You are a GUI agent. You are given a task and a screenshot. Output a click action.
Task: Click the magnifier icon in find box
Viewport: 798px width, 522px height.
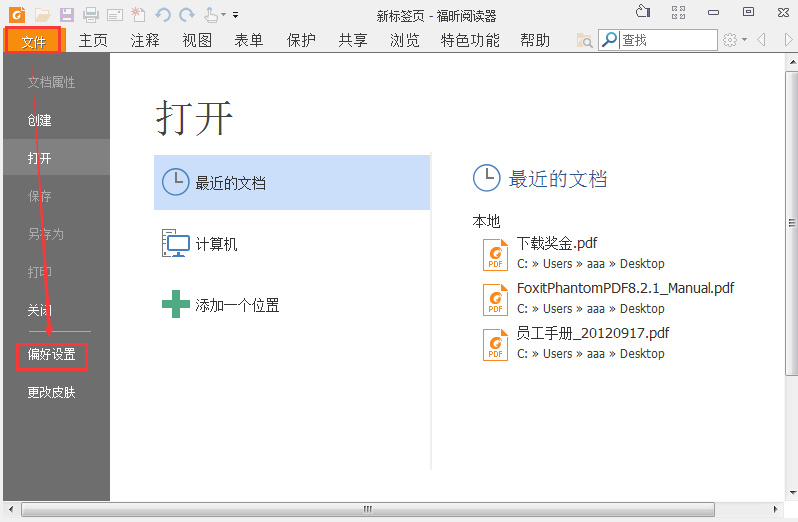point(609,39)
